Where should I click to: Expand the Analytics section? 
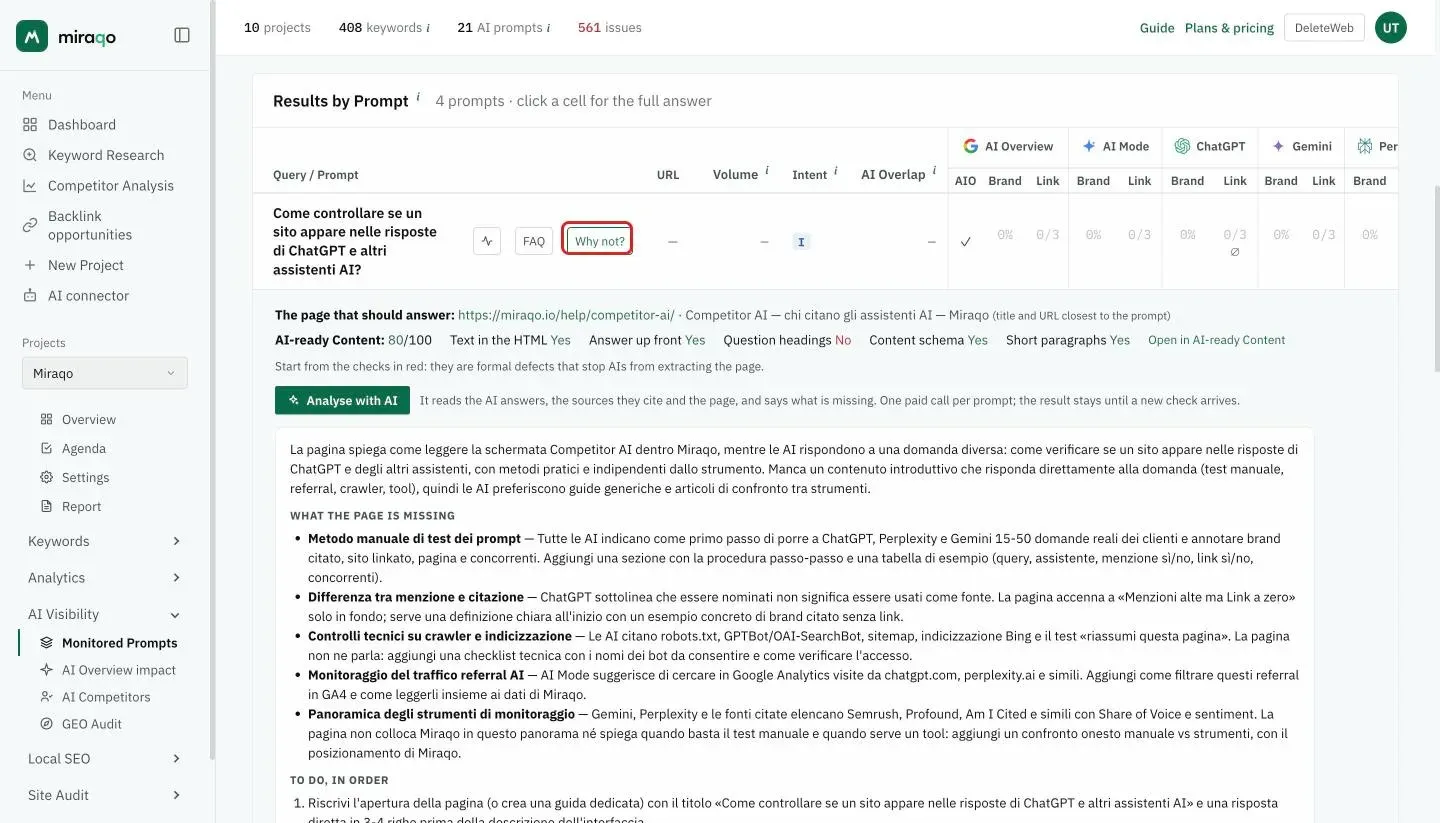point(105,577)
